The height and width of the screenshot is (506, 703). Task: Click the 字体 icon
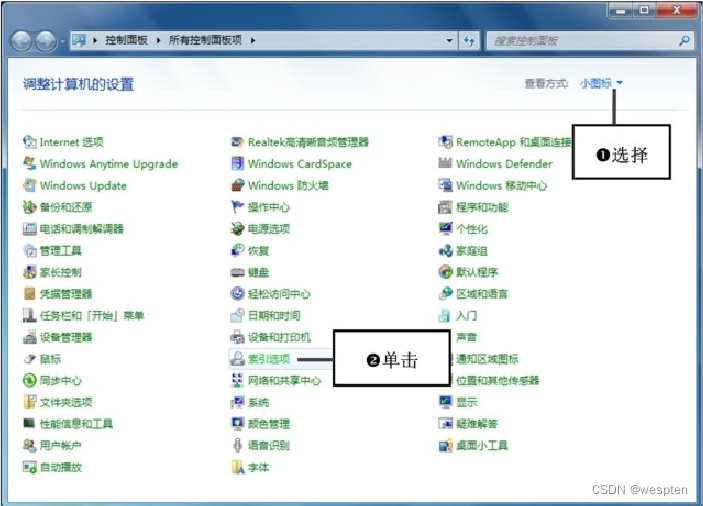coord(237,467)
